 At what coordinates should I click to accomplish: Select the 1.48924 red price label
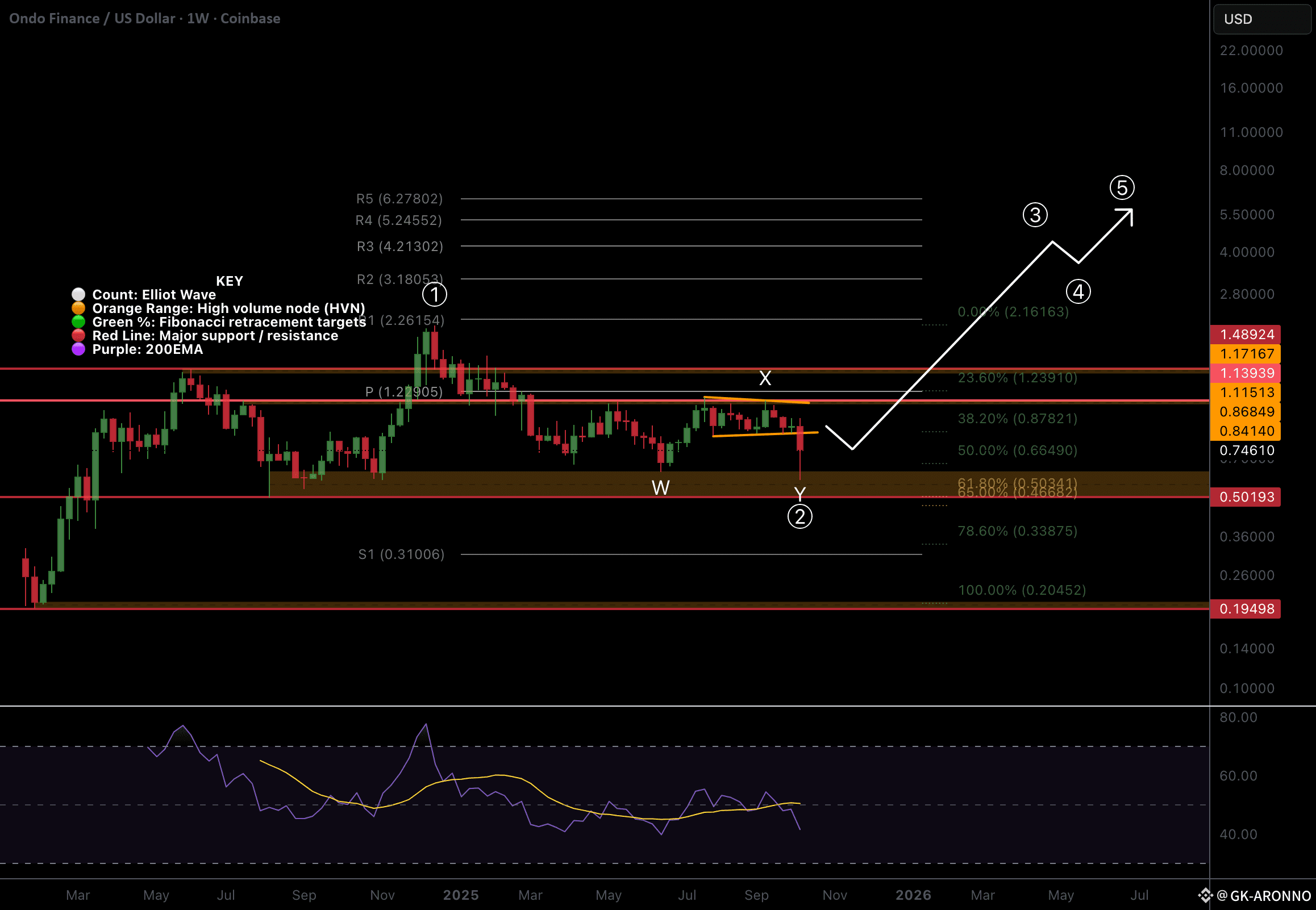click(1246, 335)
